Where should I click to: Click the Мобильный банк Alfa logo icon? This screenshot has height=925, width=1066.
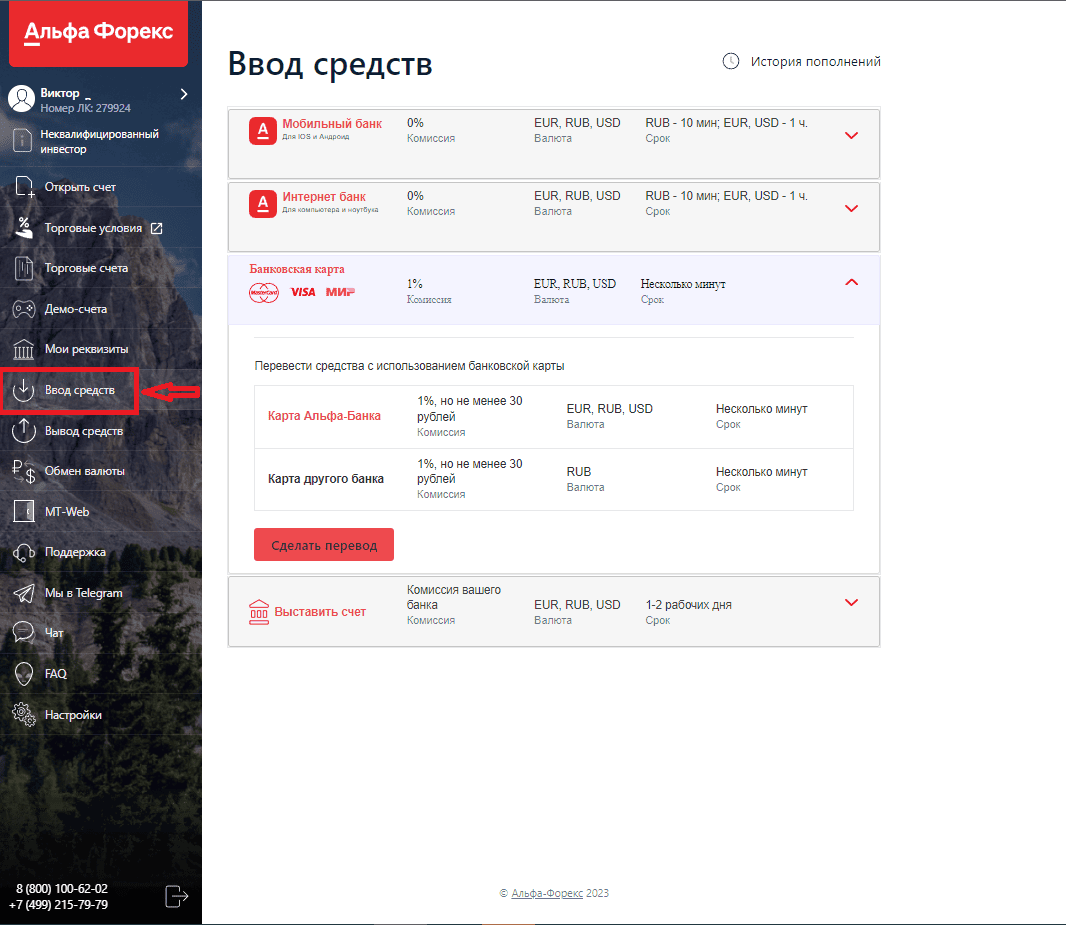[263, 130]
